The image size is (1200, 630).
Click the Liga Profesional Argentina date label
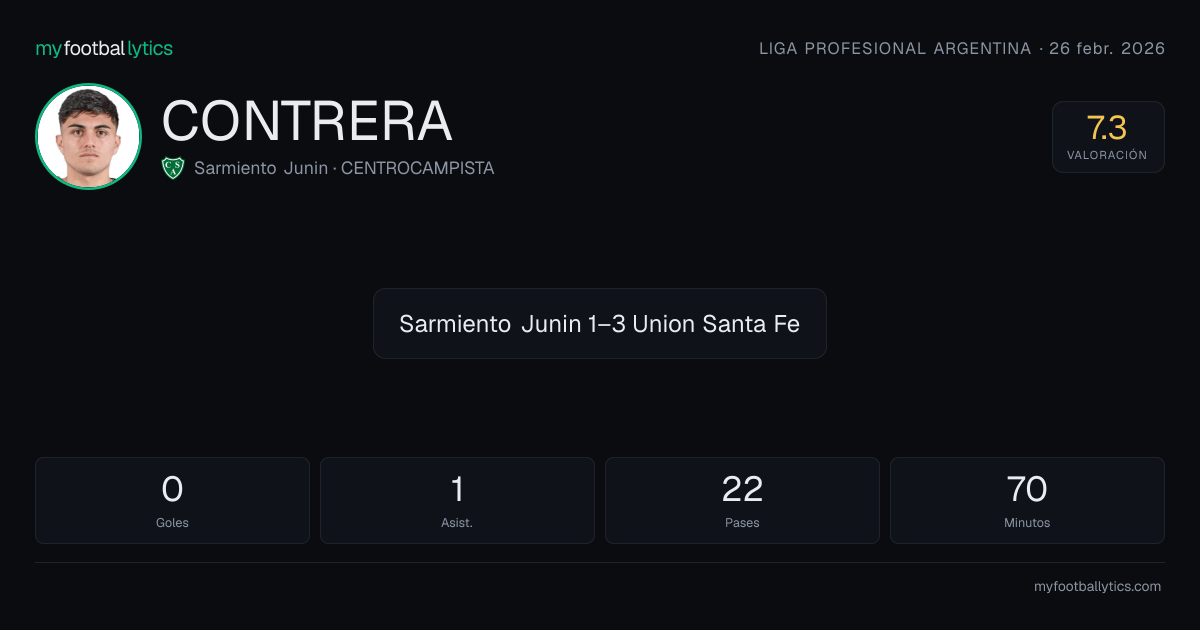(962, 48)
